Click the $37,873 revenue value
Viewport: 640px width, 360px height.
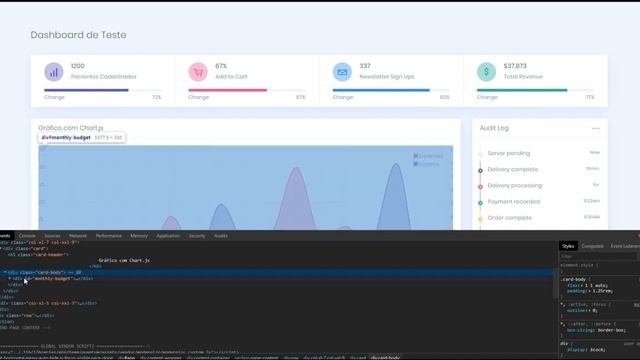(515, 66)
